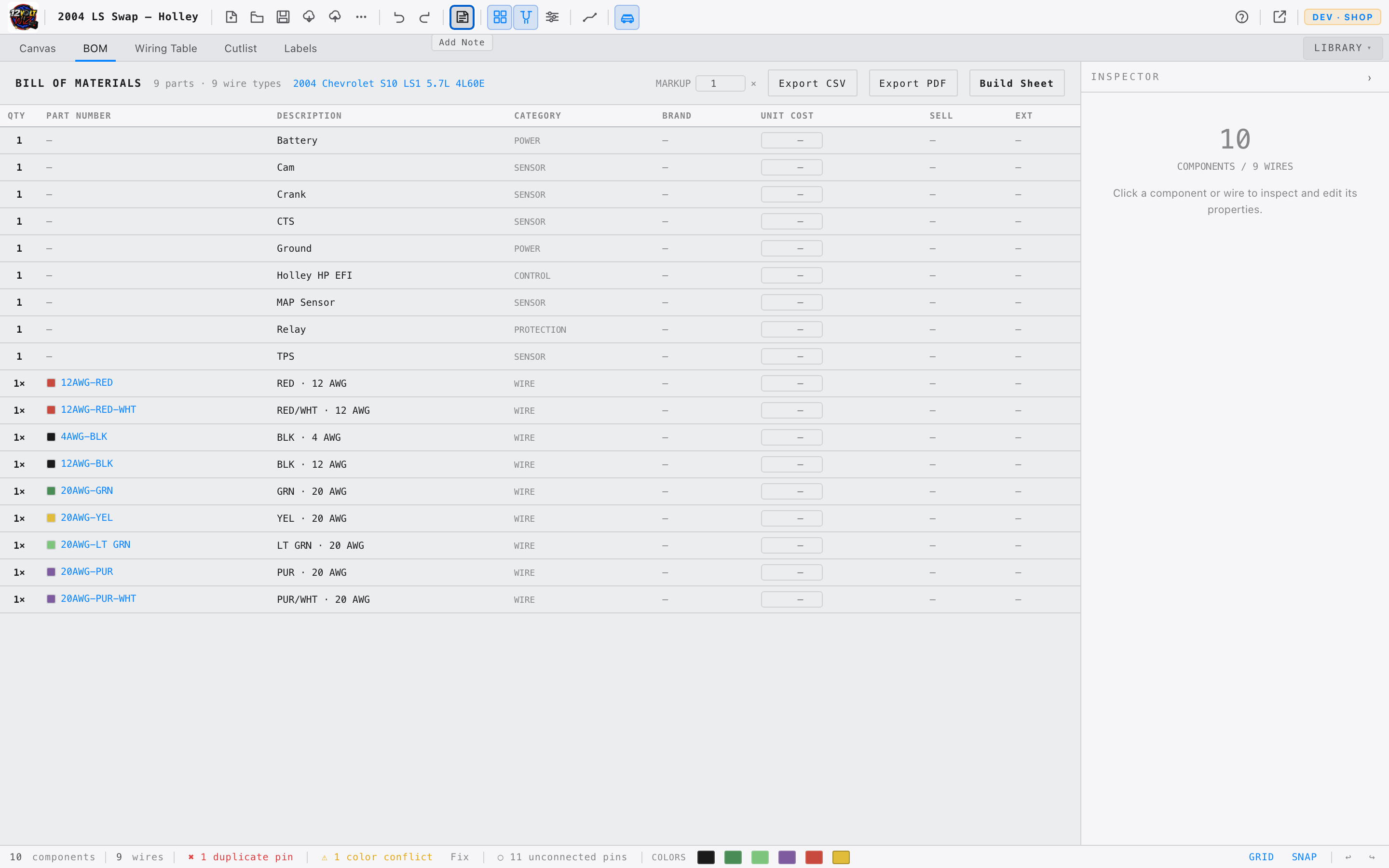This screenshot has width=1389, height=868.
Task: Pick the black swatch in the status bar COLORS
Action: coord(706,857)
